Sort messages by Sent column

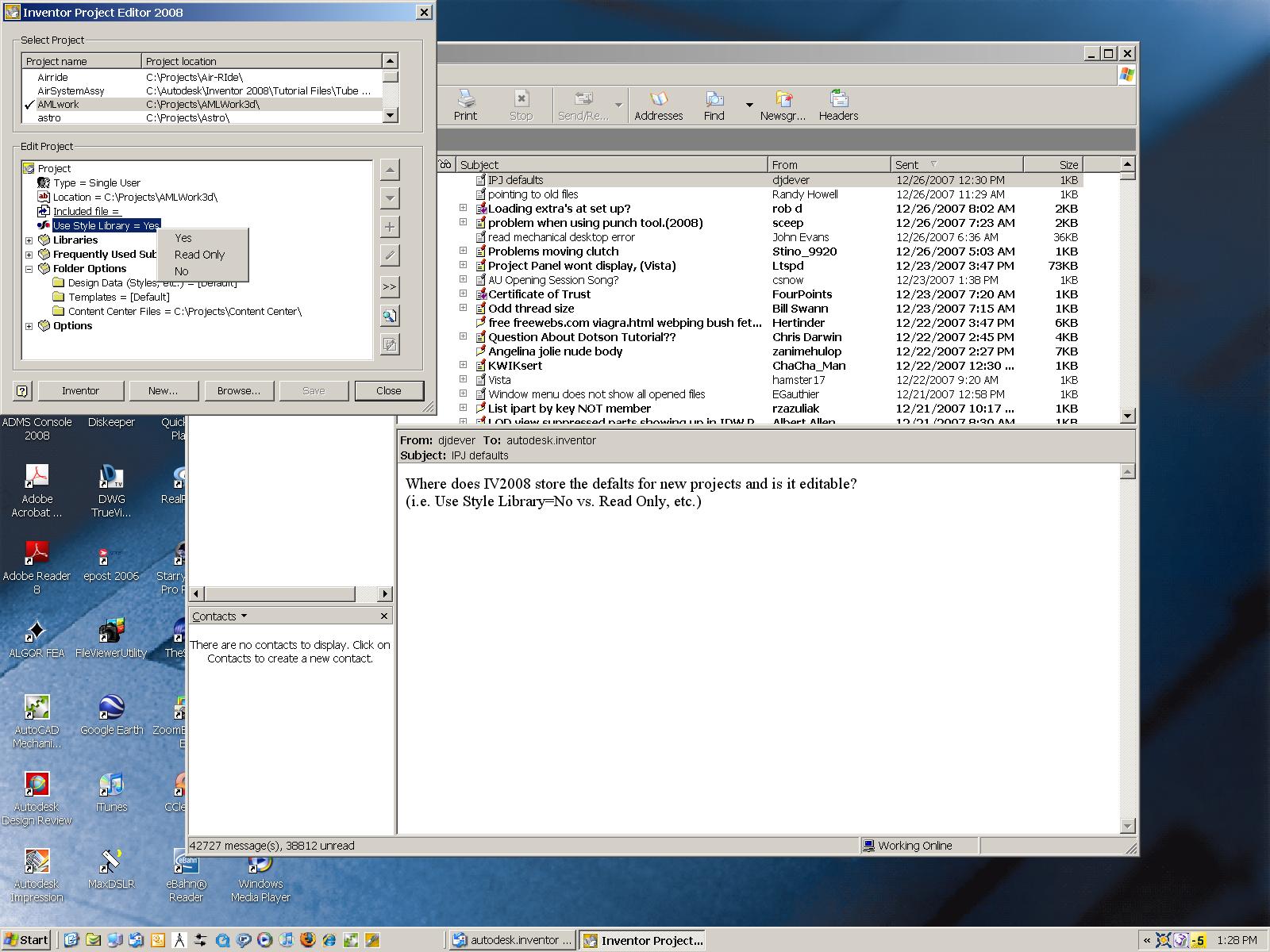(x=956, y=165)
